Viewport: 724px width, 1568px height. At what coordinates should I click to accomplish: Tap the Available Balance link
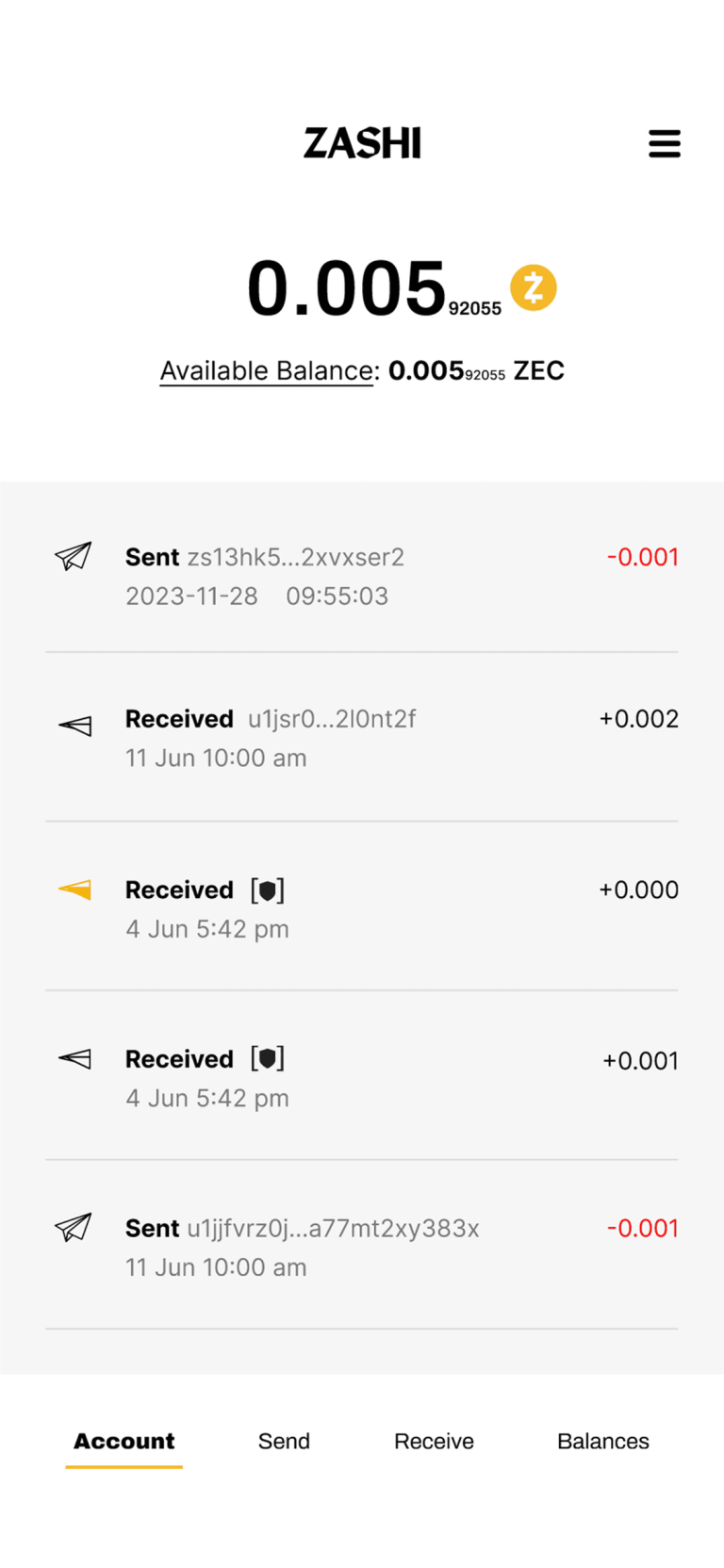coord(267,371)
